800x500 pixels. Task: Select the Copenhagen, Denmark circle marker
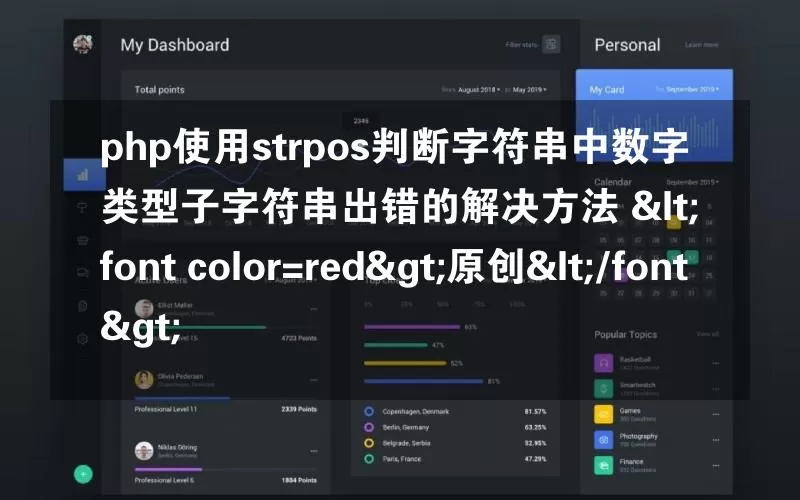coord(369,411)
